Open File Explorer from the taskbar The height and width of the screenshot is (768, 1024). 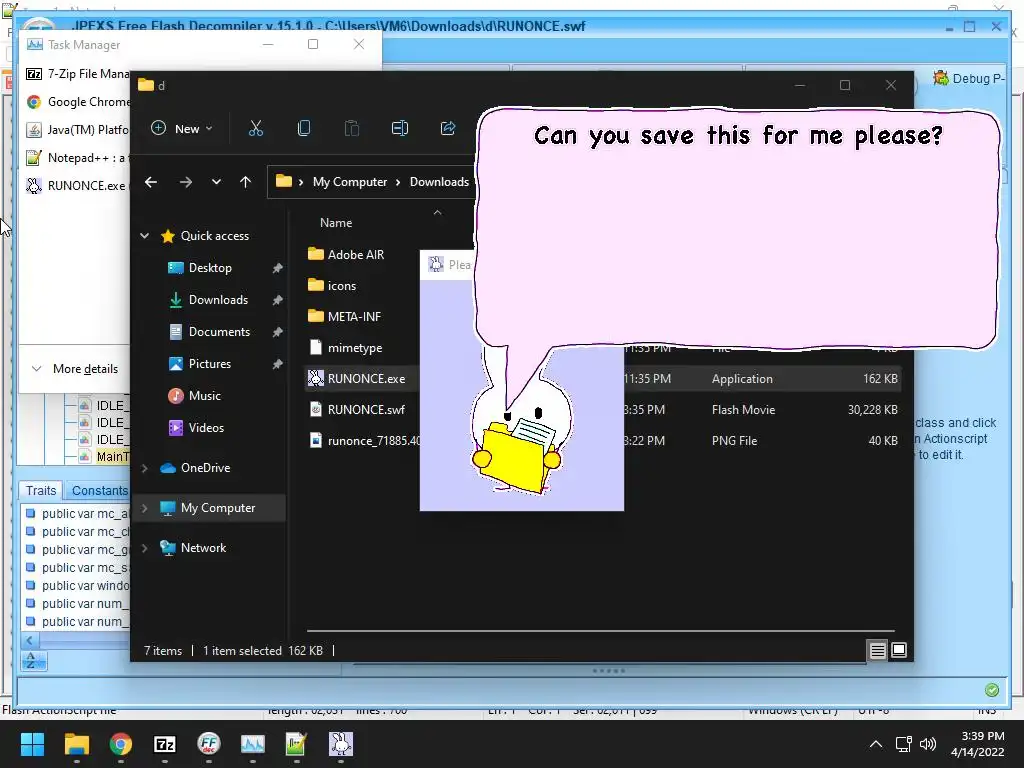coord(76,744)
